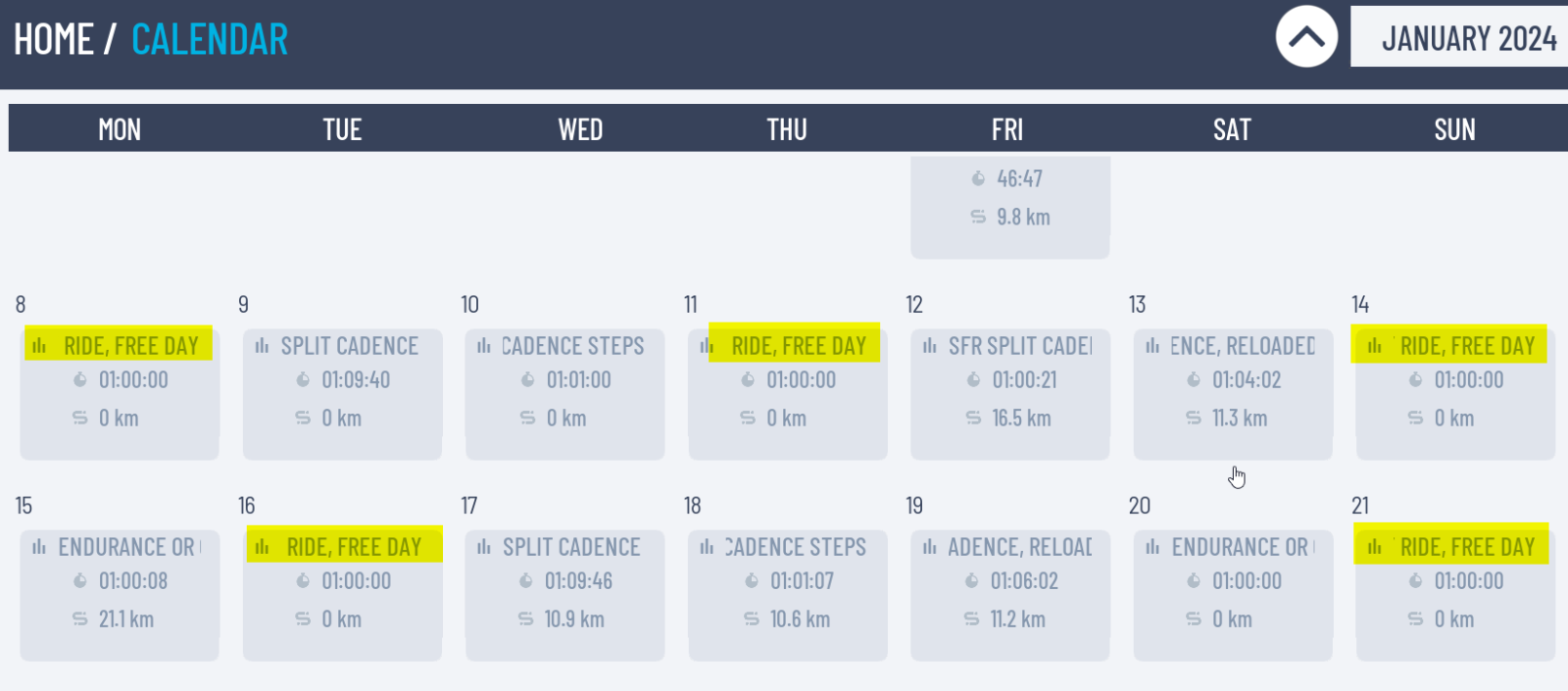1568x691 pixels.
Task: Click distance icon on January 15 Endurance workout
Action: (79, 619)
